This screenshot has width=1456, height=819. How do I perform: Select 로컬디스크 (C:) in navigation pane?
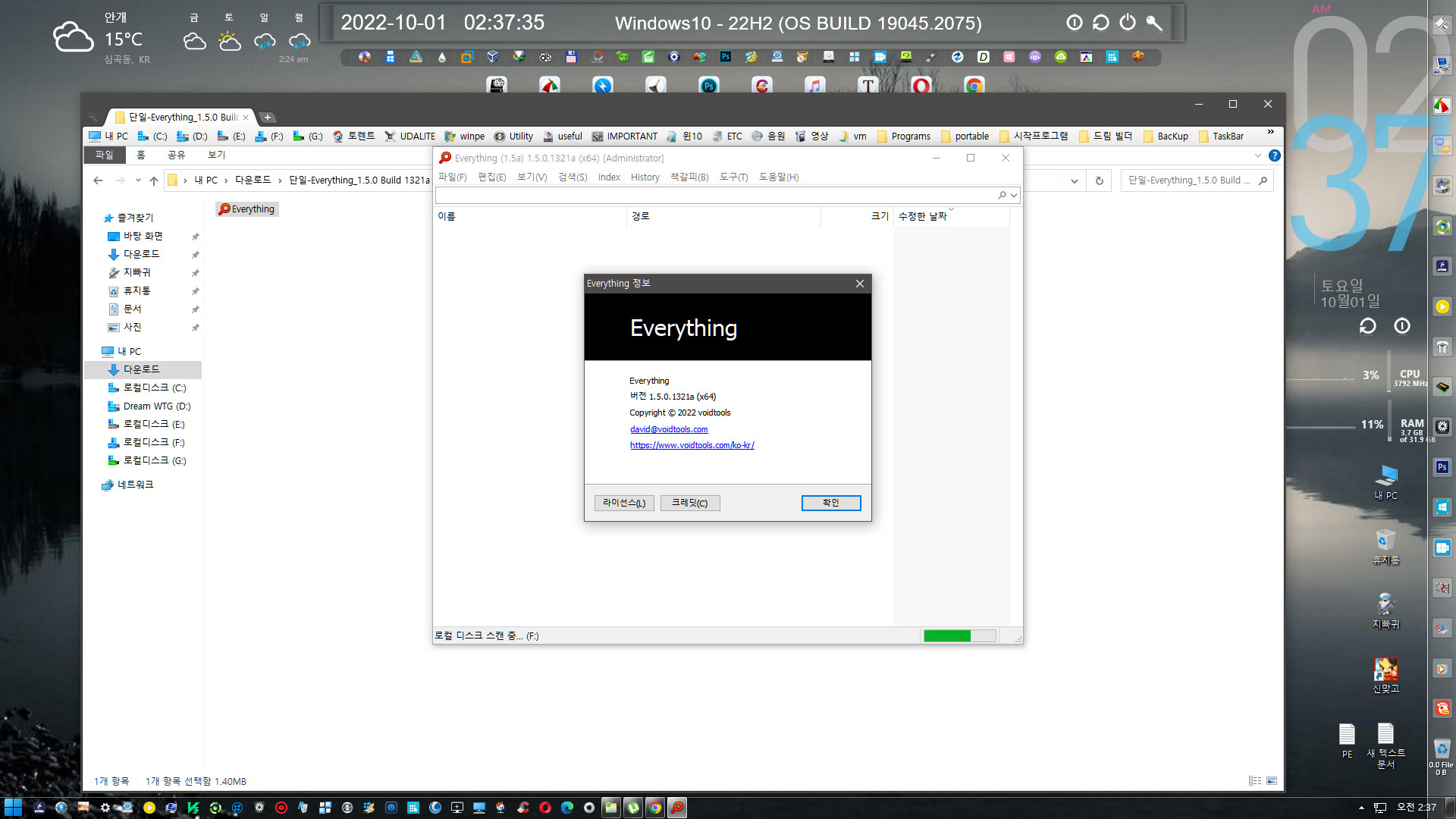pos(155,388)
